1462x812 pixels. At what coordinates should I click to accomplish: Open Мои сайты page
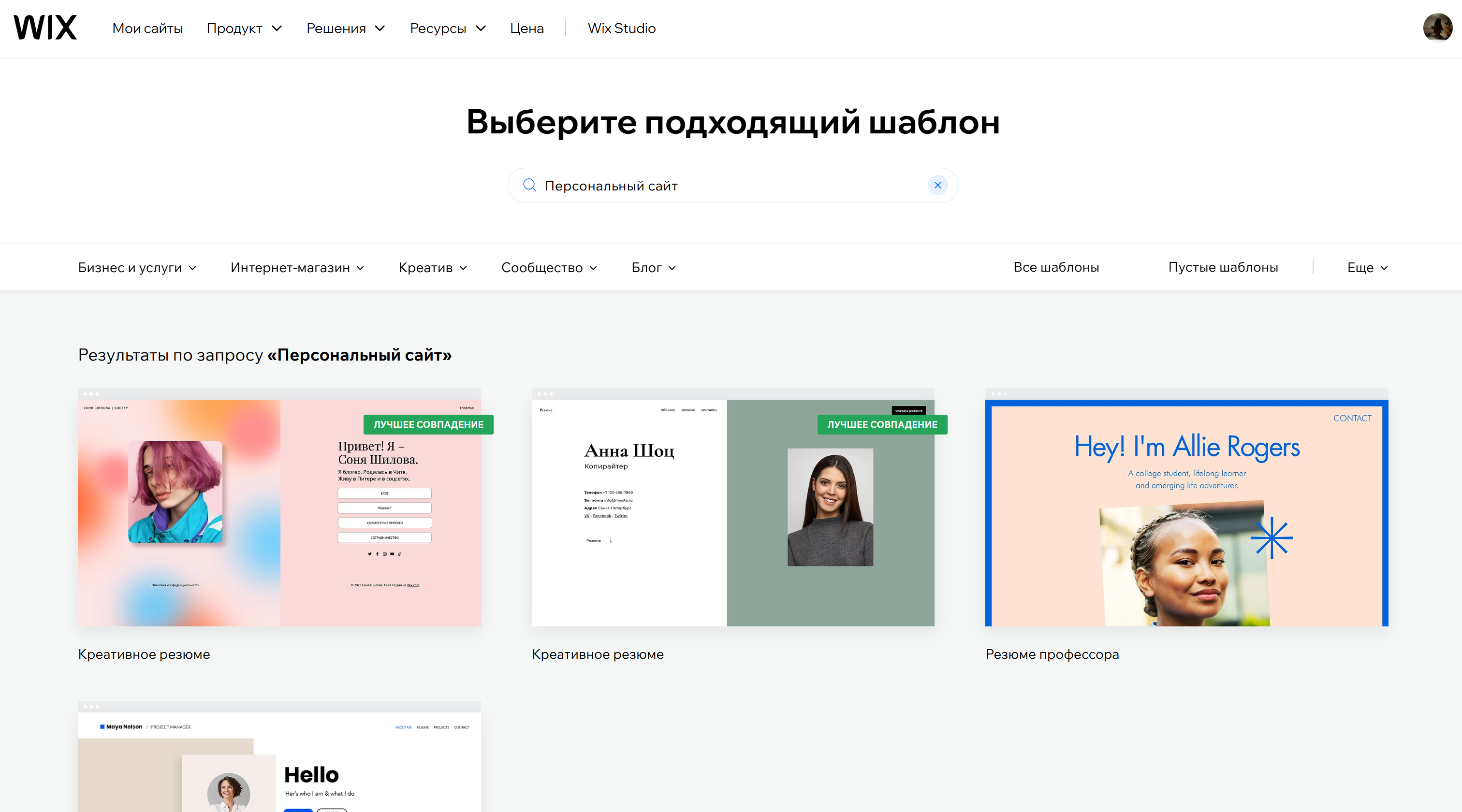pyautogui.click(x=147, y=29)
